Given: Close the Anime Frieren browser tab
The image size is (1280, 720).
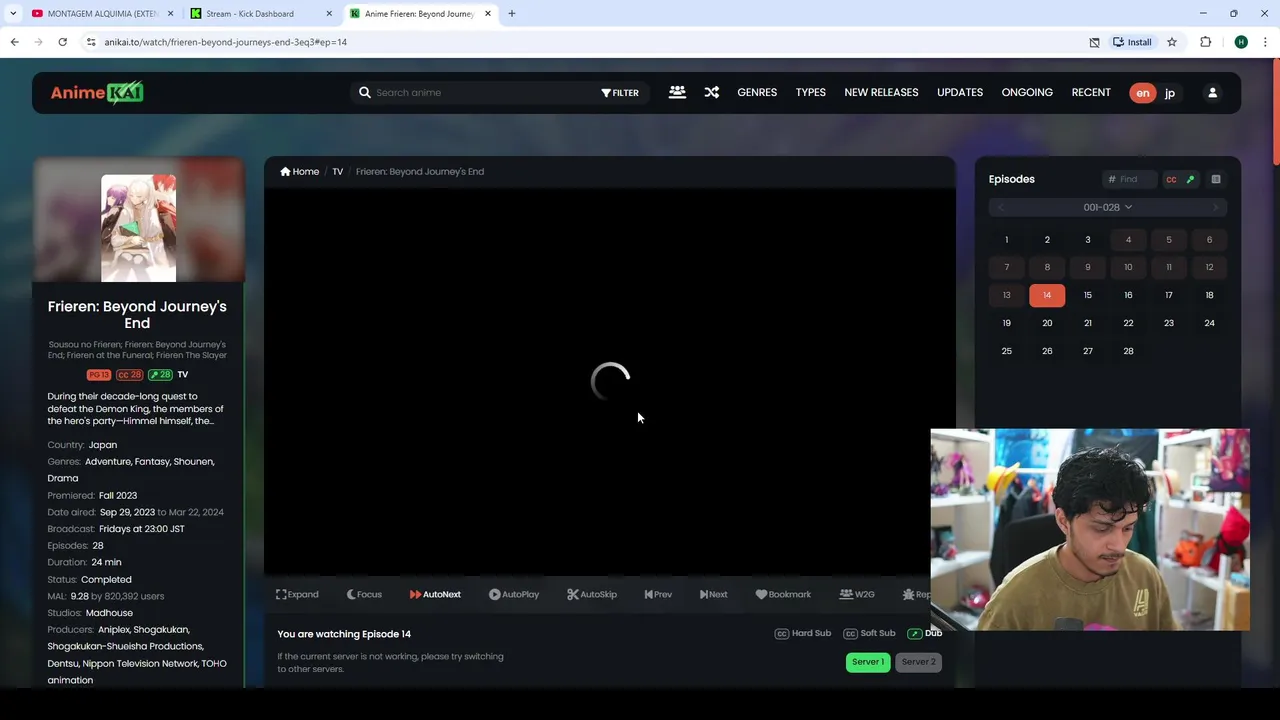Looking at the screenshot, I should (488, 14).
